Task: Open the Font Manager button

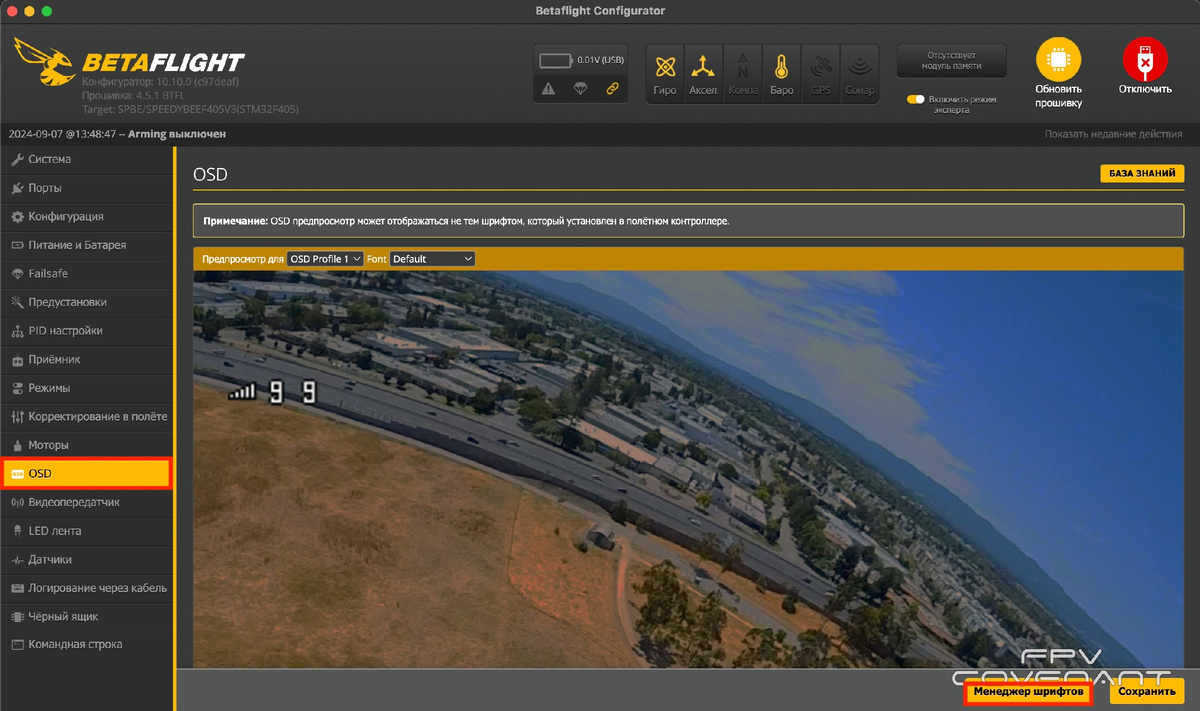Action: point(1028,691)
